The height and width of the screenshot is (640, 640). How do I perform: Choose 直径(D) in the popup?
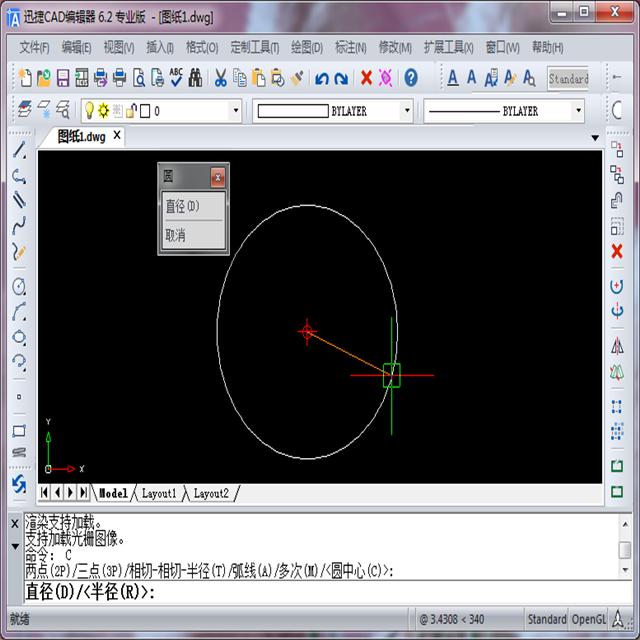pyautogui.click(x=183, y=206)
